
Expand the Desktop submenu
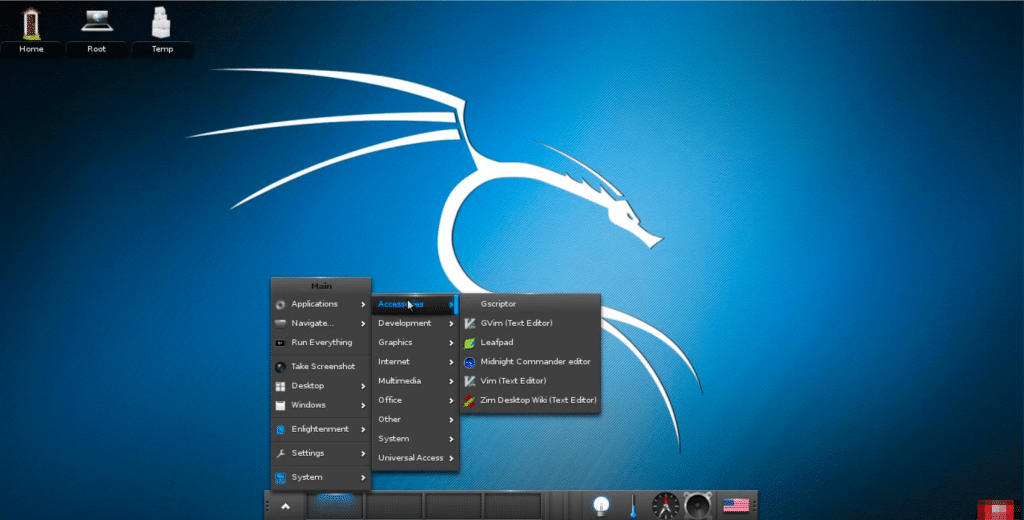(x=321, y=386)
